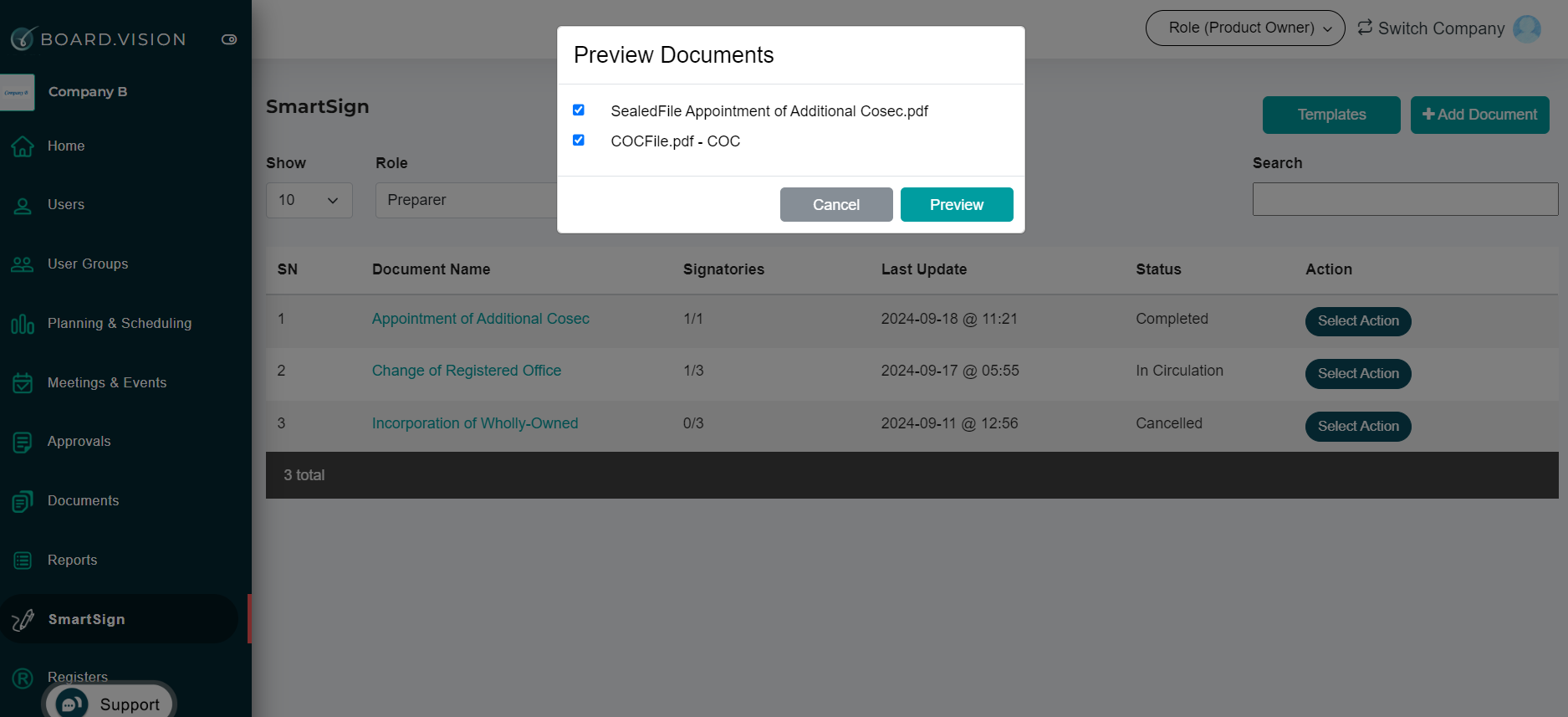Click the Support chat button
Viewport: 1568px width, 717px height.
[x=109, y=703]
